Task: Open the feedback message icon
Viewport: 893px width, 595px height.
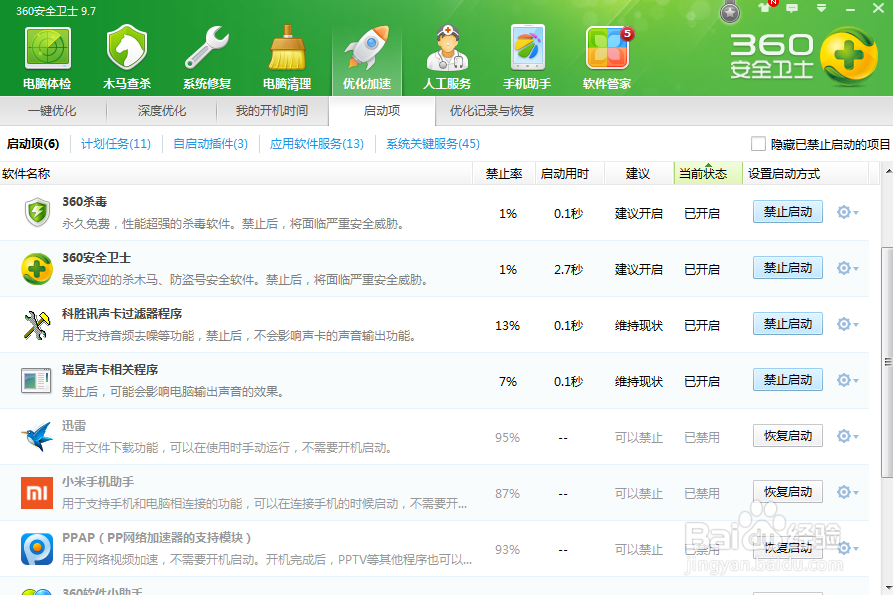Action: [x=792, y=8]
